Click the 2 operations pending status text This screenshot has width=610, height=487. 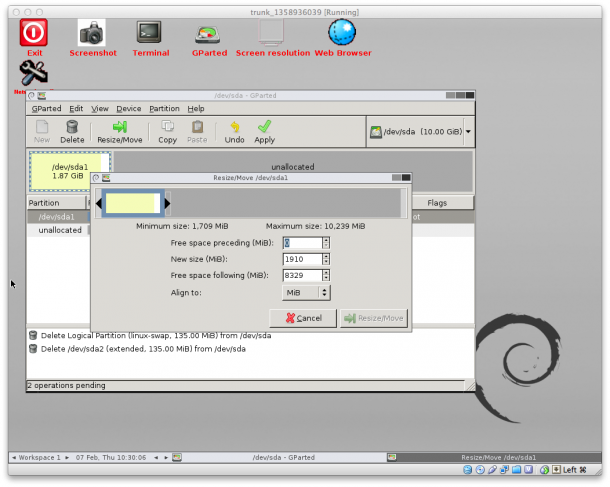[x=66, y=385]
